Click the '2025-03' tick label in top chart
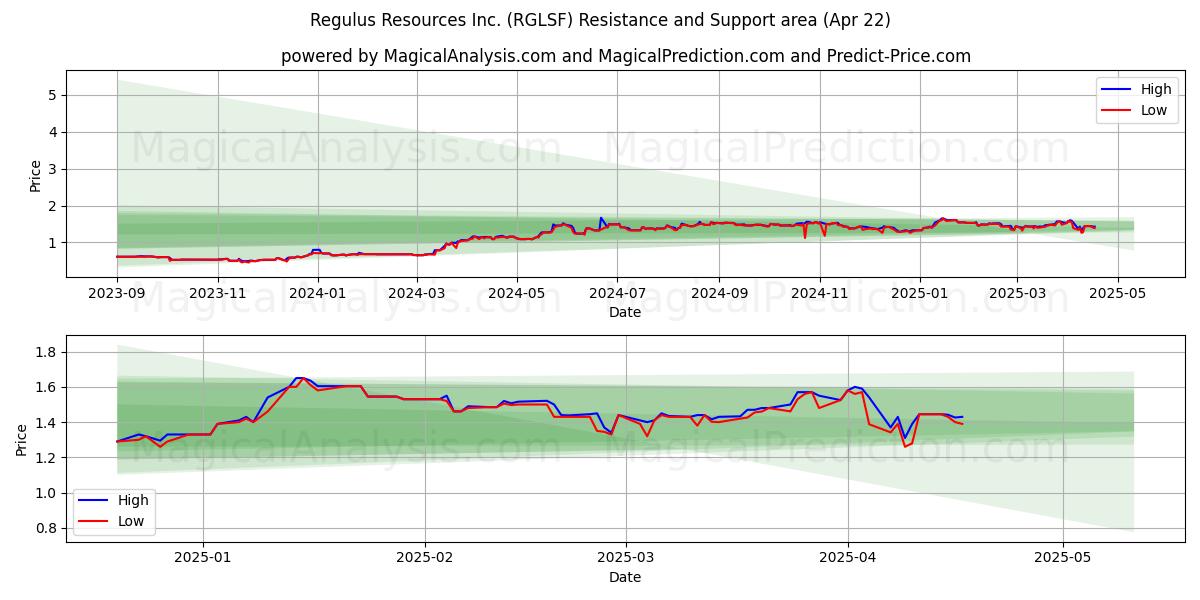 1017,293
